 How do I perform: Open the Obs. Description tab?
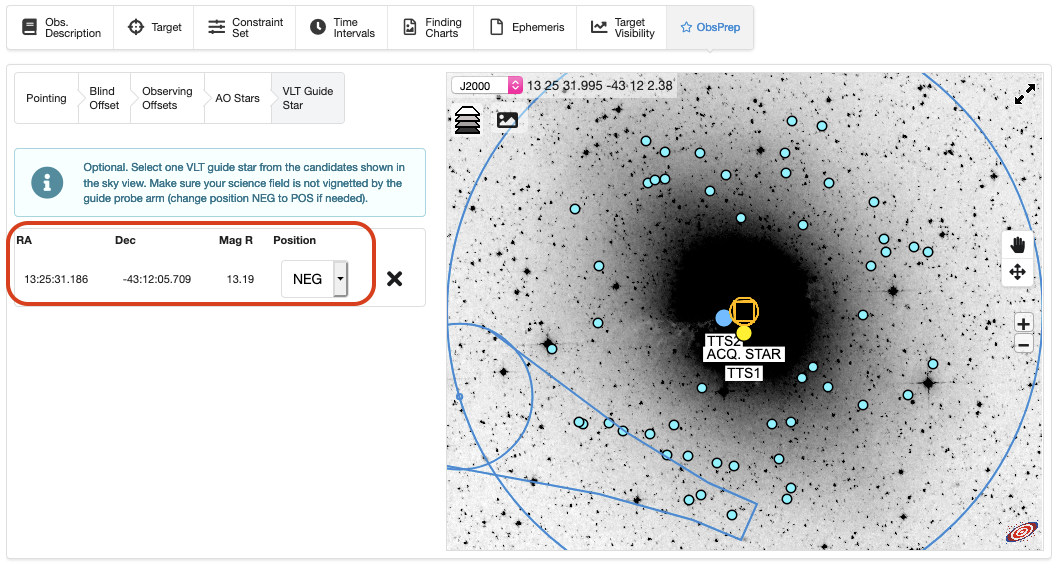61,28
